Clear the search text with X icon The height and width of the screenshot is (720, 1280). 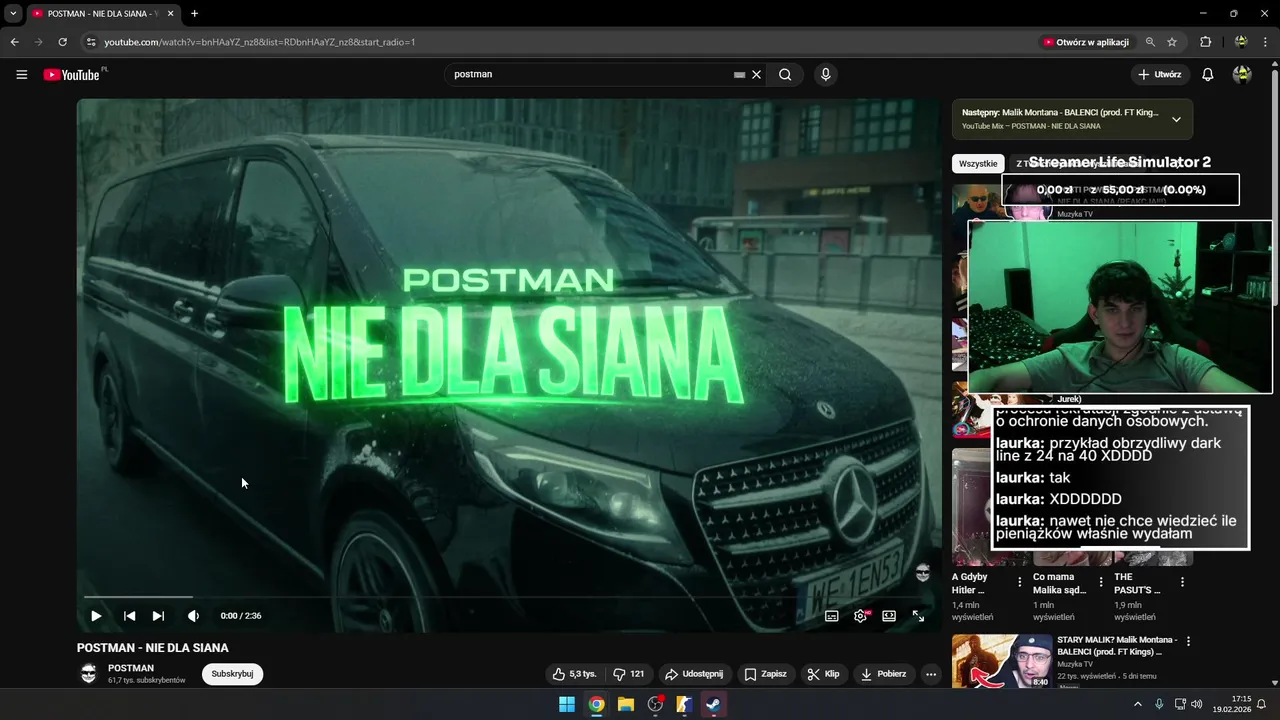[x=757, y=74]
